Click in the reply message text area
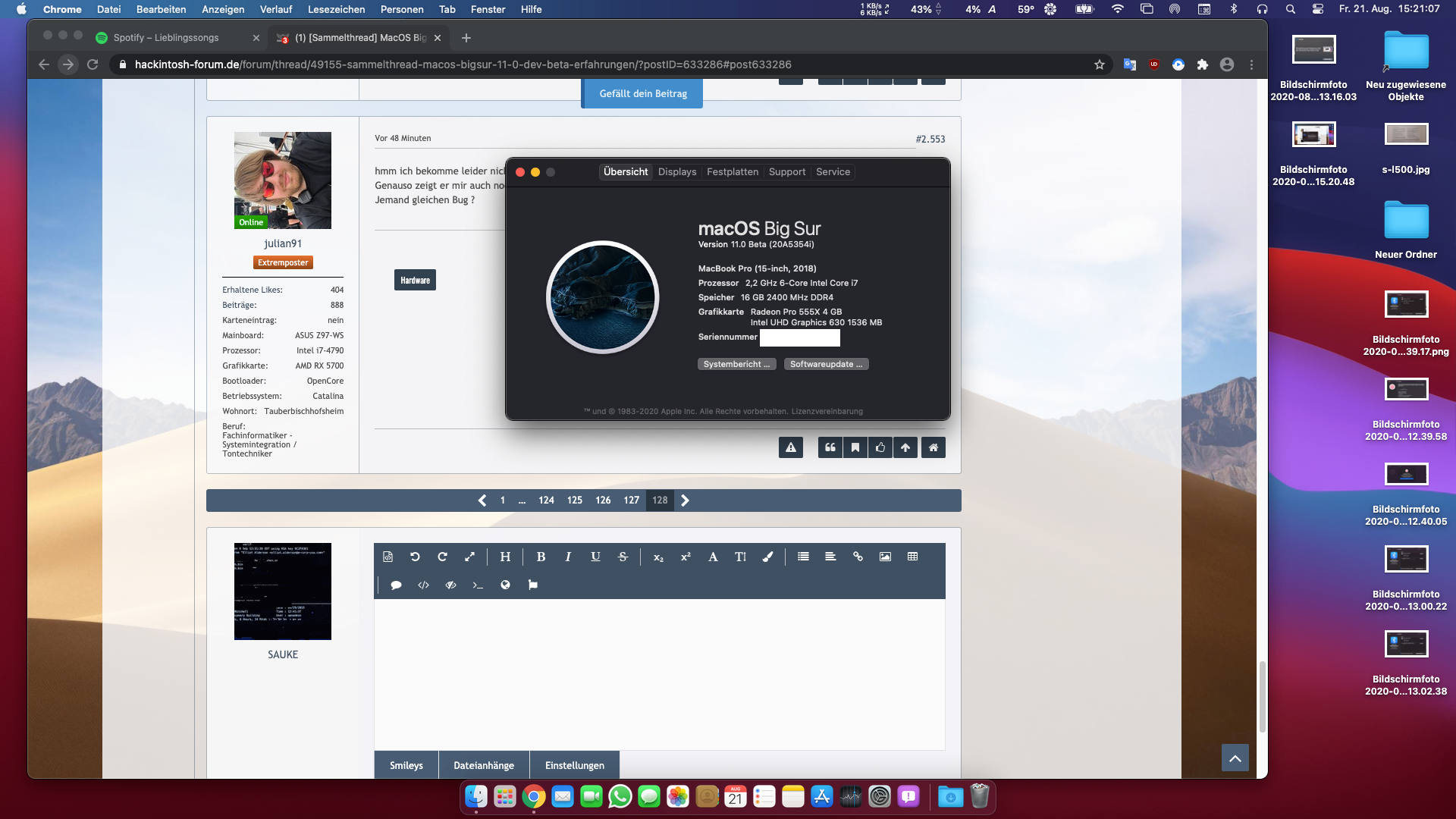The height and width of the screenshot is (819, 1456). (x=659, y=673)
